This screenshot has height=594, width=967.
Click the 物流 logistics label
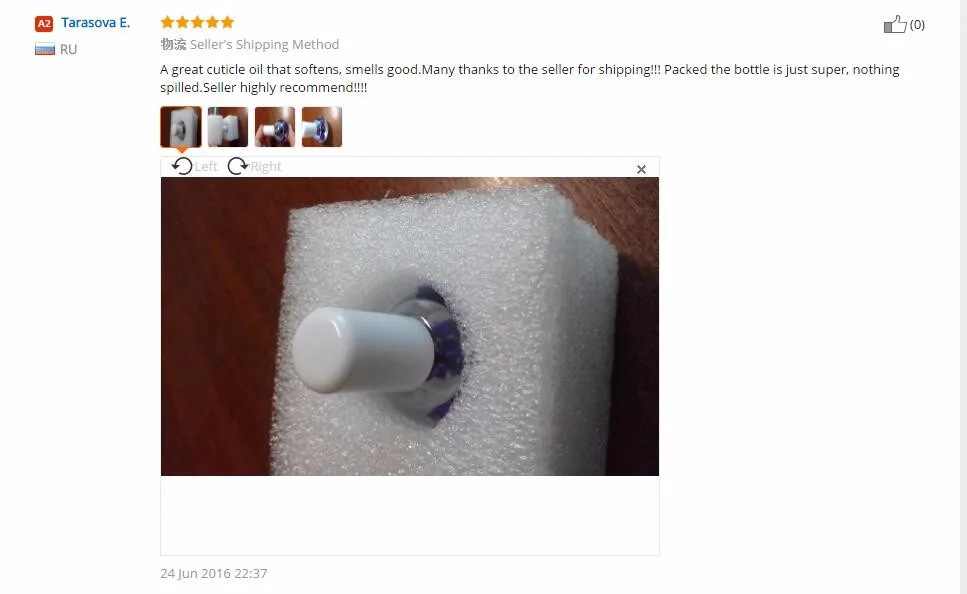[x=173, y=44]
